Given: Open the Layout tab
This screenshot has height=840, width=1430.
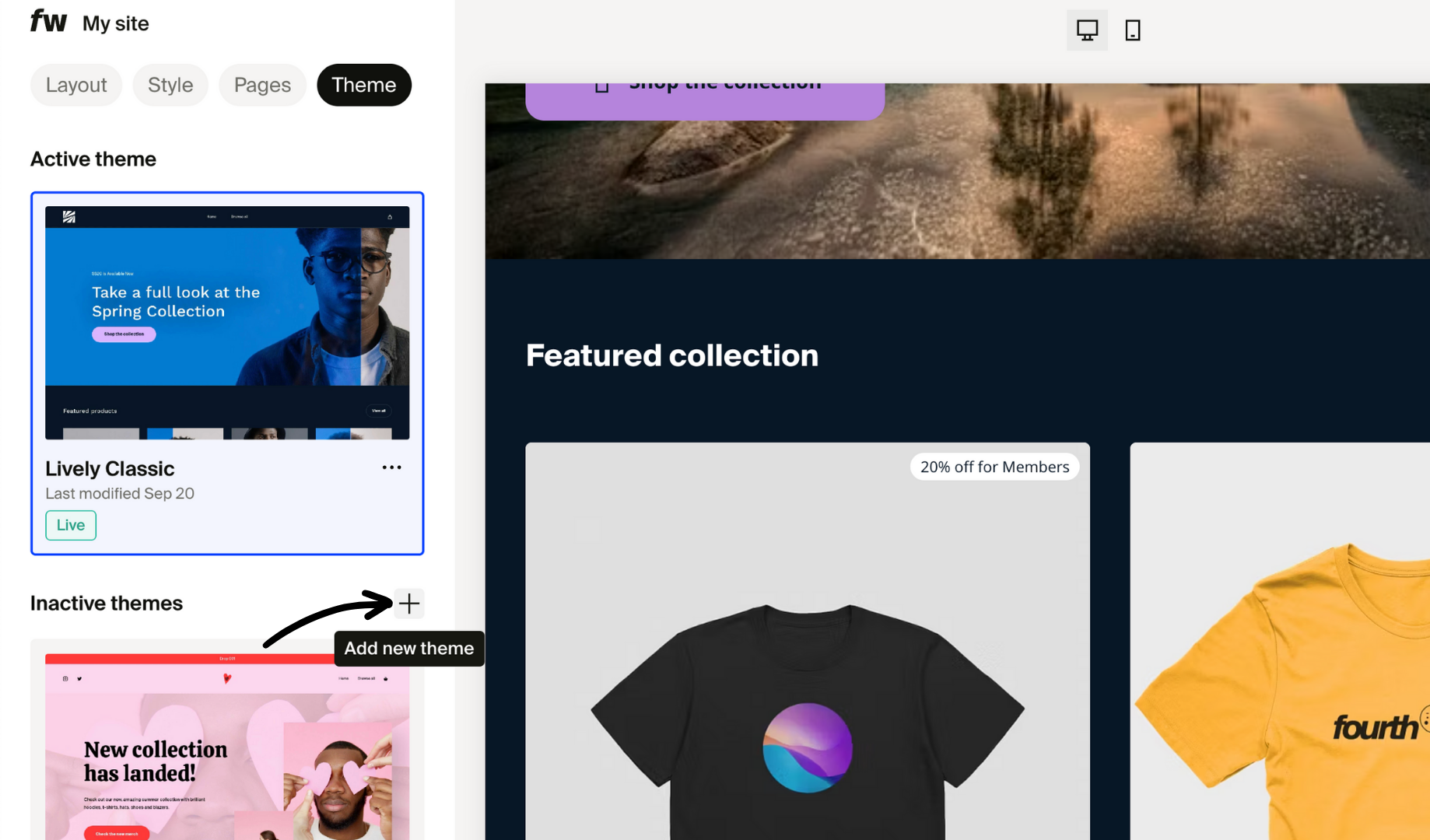Looking at the screenshot, I should (x=75, y=85).
